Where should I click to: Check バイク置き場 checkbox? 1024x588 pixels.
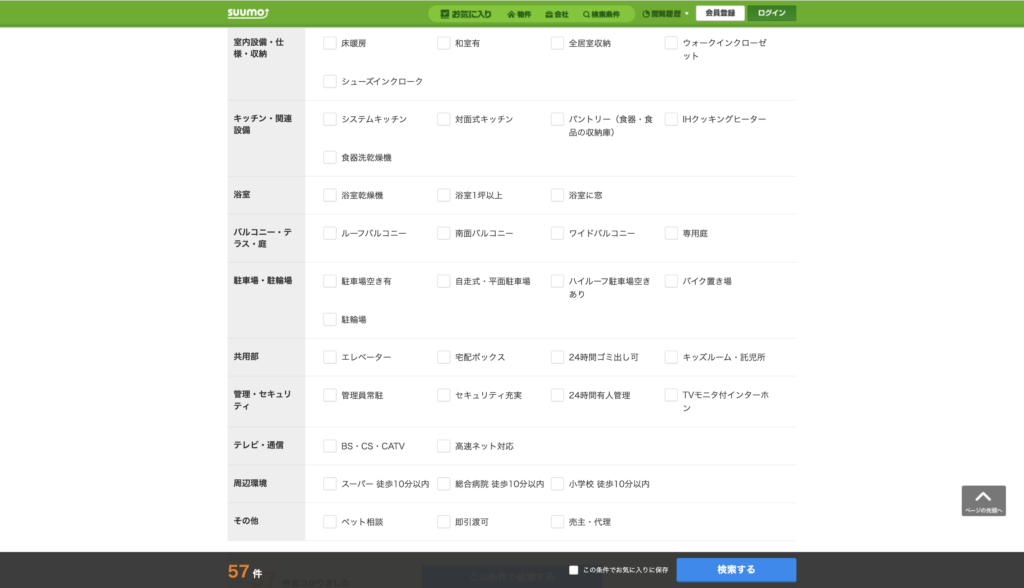pyautogui.click(x=671, y=281)
